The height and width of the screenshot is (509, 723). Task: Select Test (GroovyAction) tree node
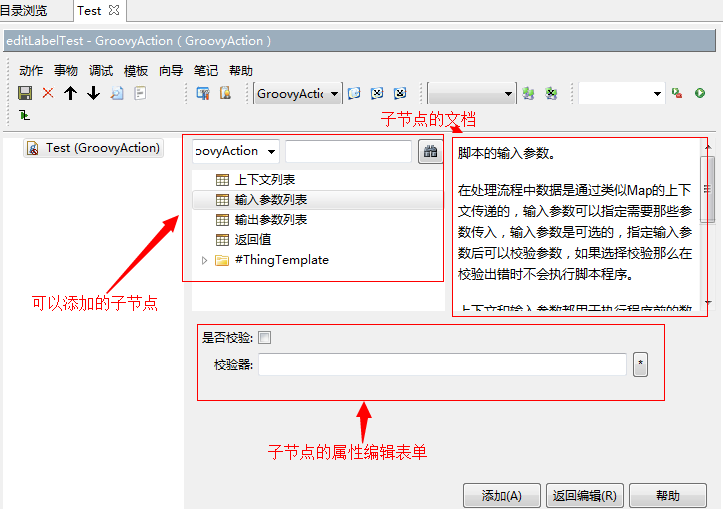94,148
